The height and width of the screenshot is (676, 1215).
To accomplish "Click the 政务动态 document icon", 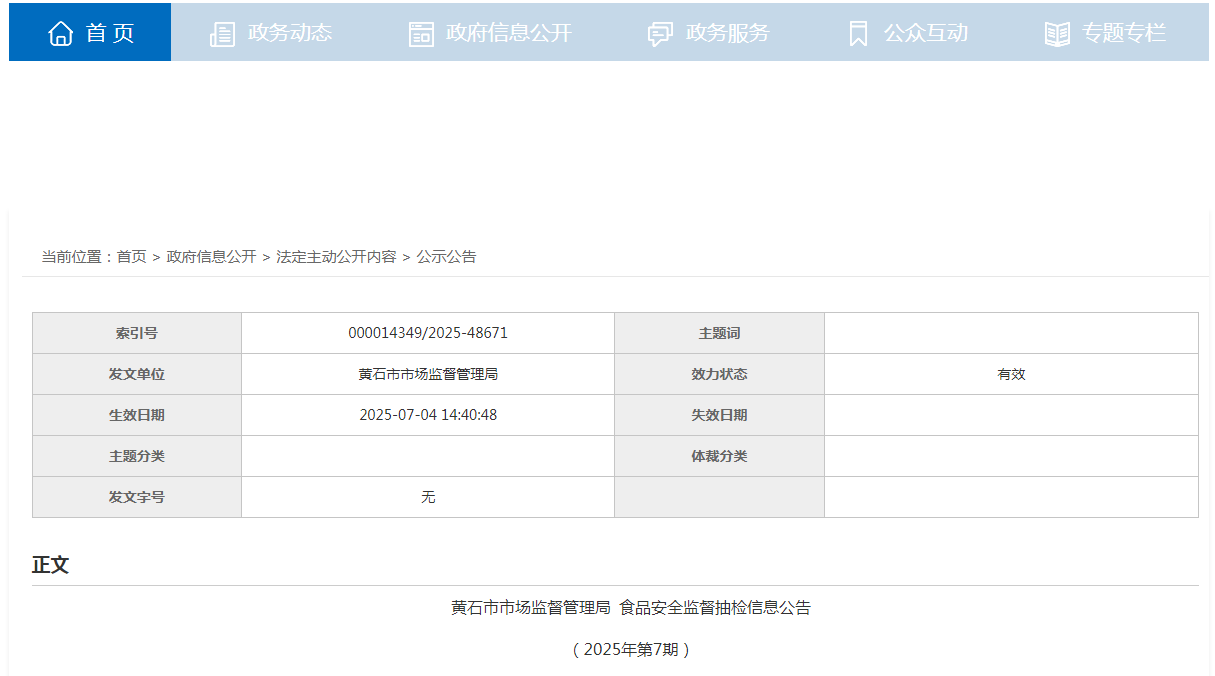I will pos(222,33).
